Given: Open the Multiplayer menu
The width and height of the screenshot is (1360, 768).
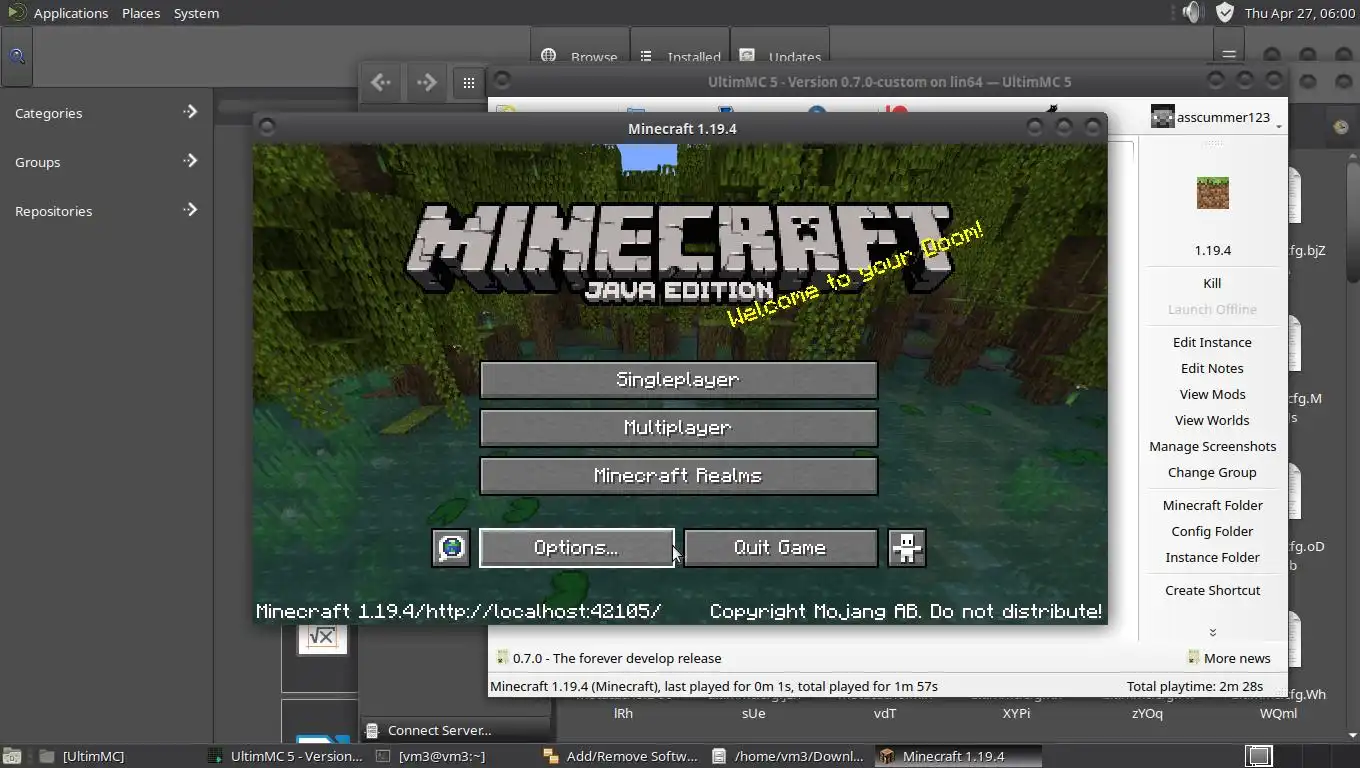Looking at the screenshot, I should pyautogui.click(x=679, y=428).
